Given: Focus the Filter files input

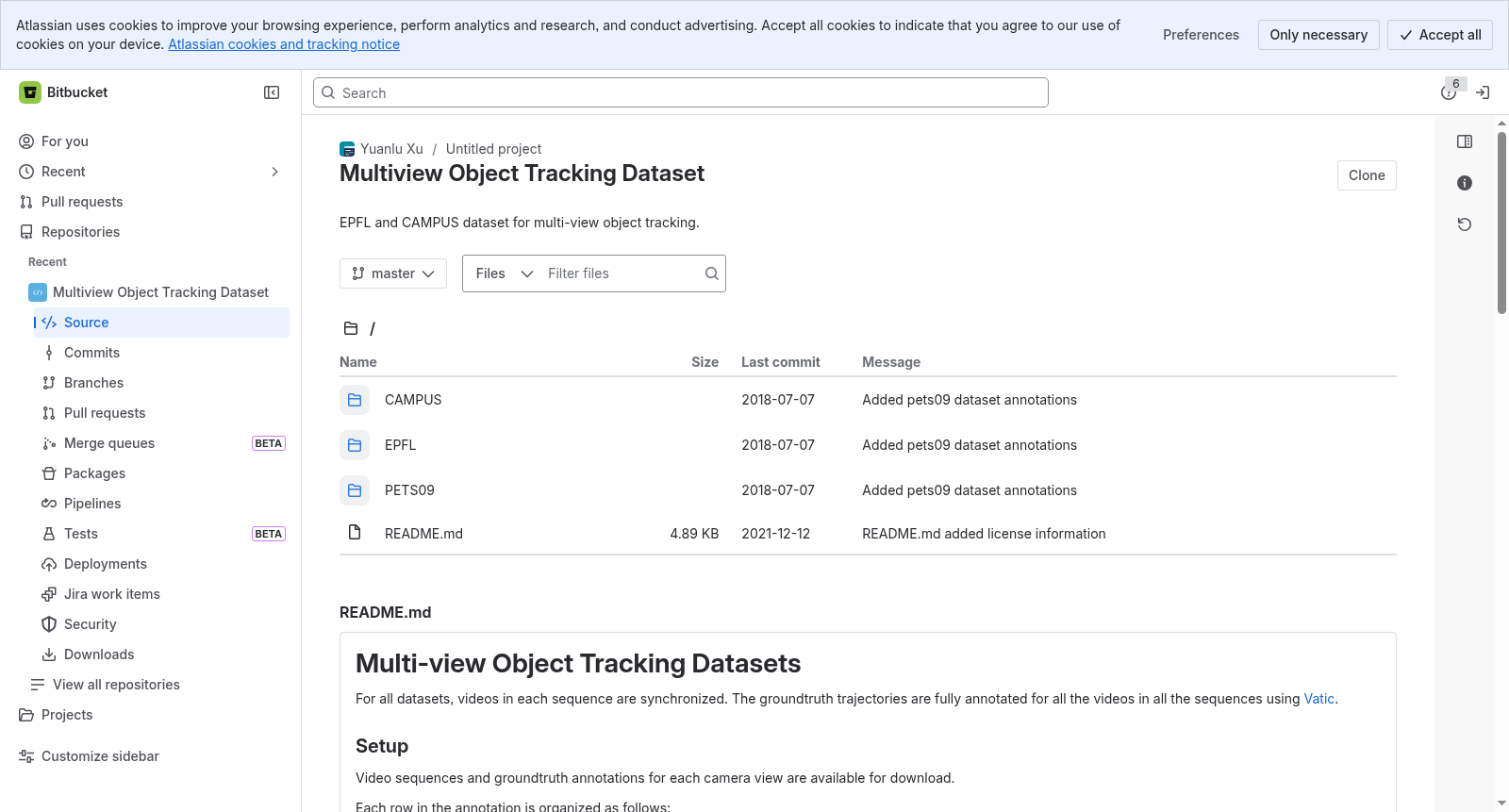Looking at the screenshot, I should tap(622, 273).
